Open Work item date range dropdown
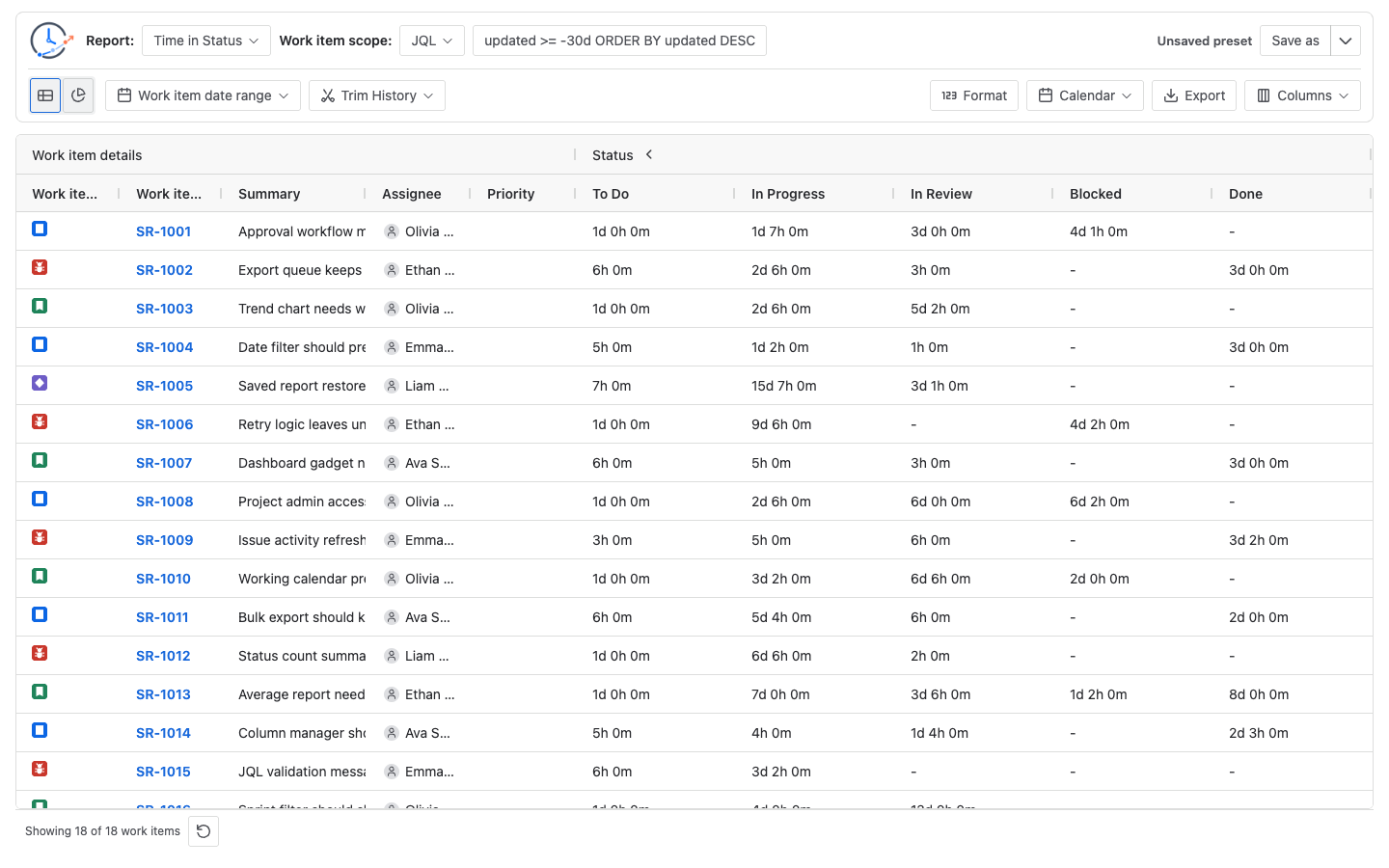The height and width of the screenshot is (868, 1389). pyautogui.click(x=203, y=95)
